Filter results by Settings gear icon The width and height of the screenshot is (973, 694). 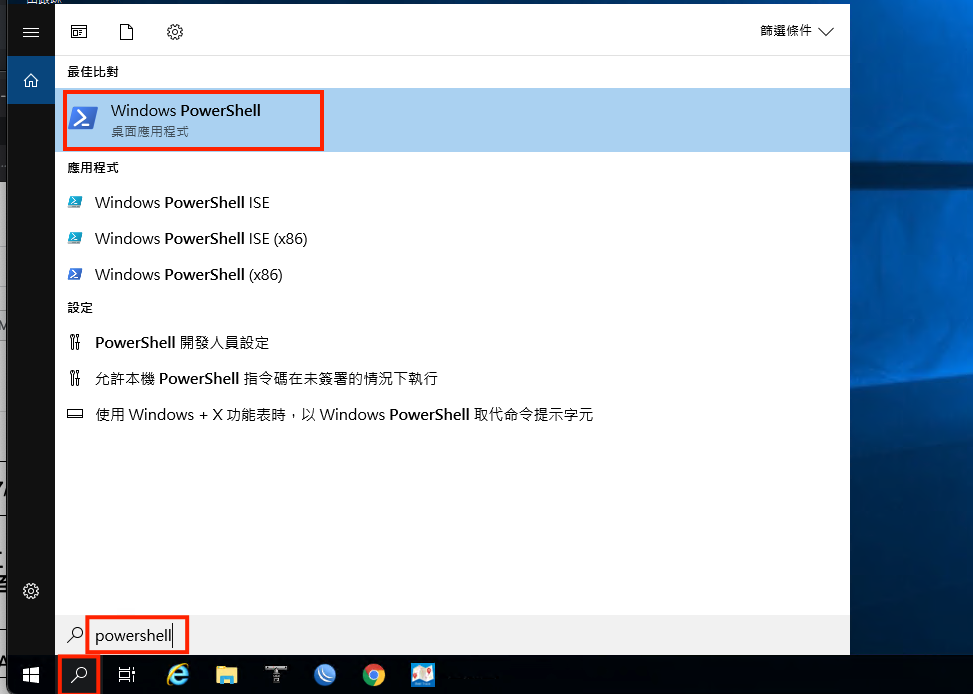click(175, 32)
